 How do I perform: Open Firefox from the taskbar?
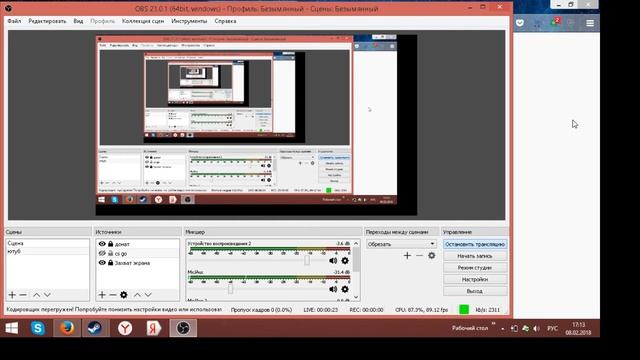tap(67, 328)
